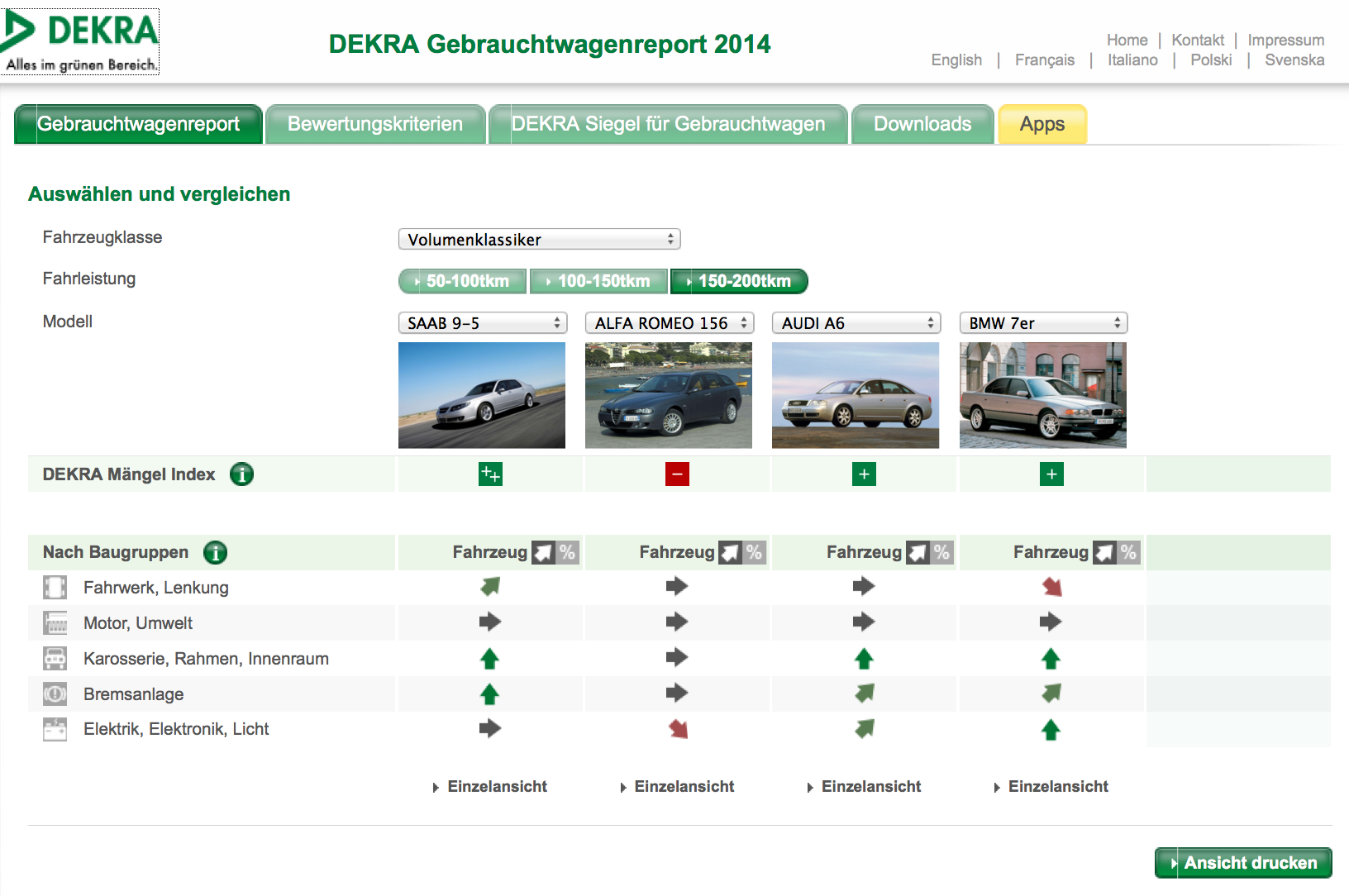Open the SAAB 9-5 model dropdown

(x=483, y=323)
